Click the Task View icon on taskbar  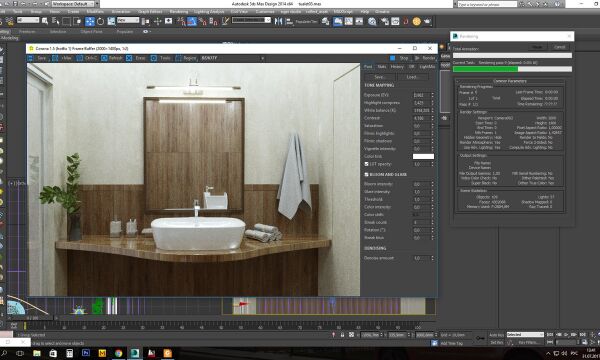point(20,353)
